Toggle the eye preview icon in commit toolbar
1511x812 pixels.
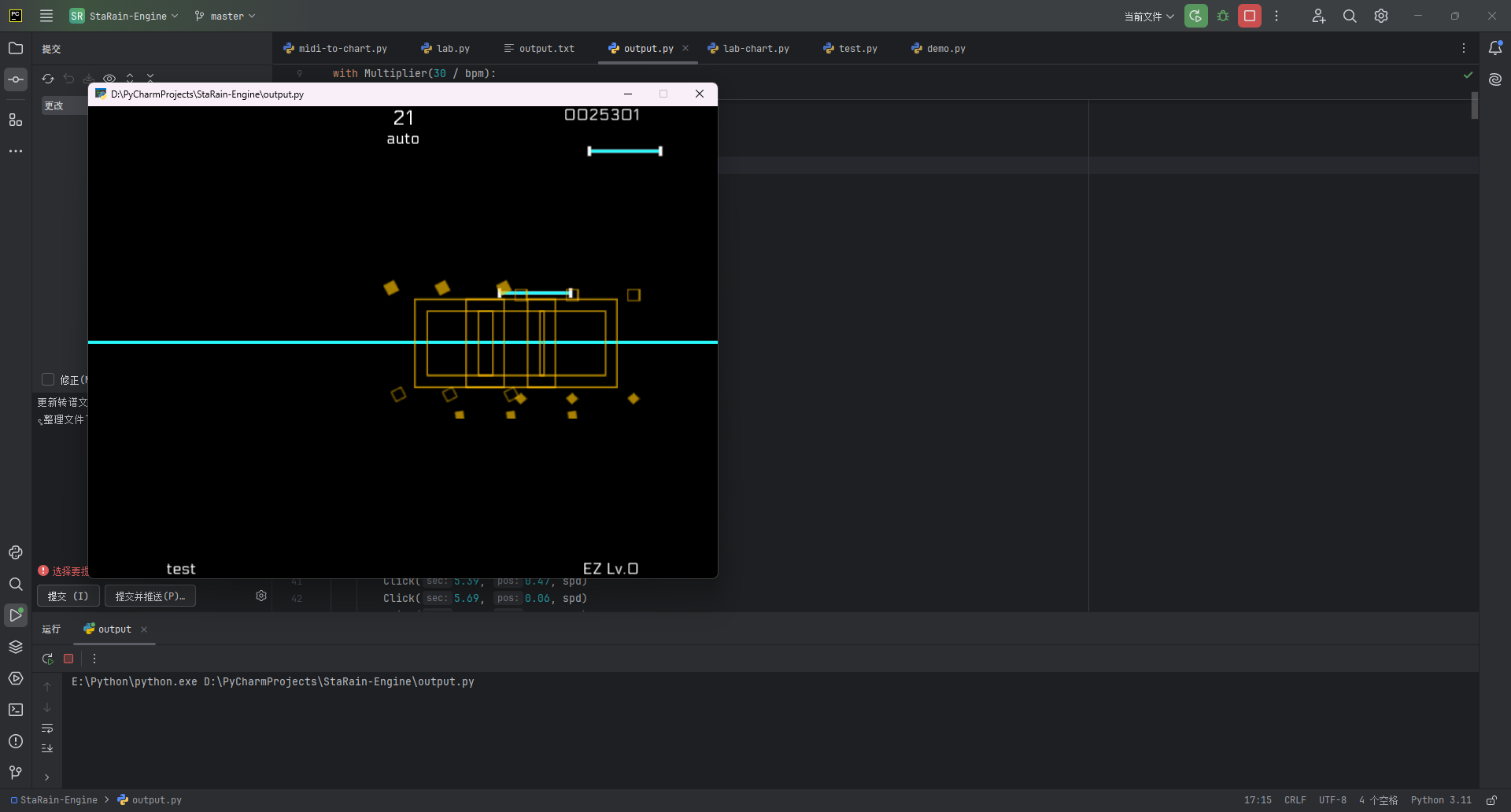[x=109, y=79]
